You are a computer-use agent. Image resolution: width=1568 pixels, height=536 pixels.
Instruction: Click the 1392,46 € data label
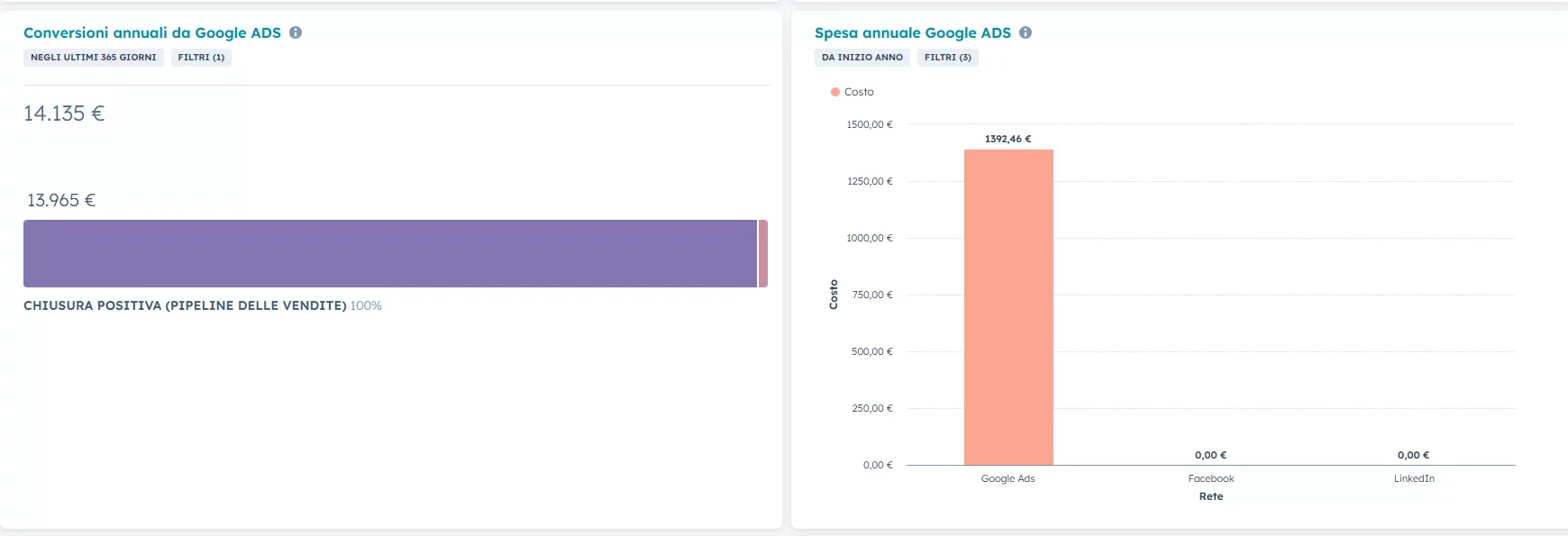click(x=1007, y=139)
